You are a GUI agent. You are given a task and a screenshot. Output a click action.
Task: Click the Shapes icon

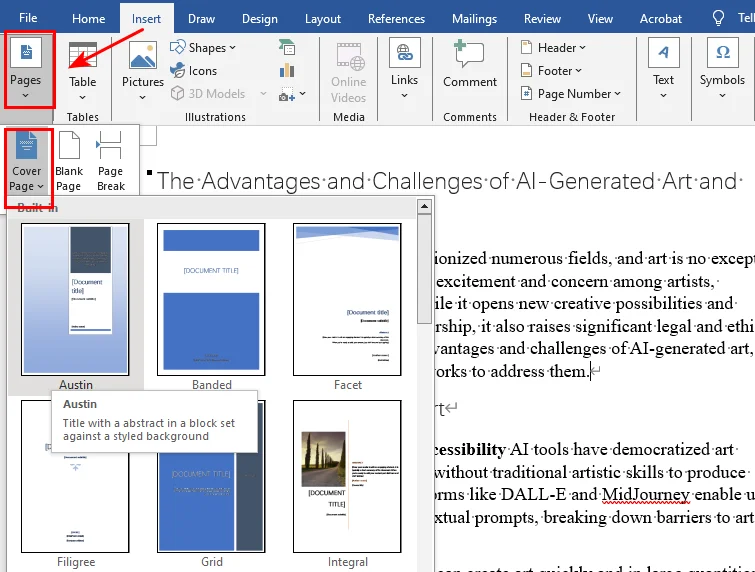click(177, 47)
